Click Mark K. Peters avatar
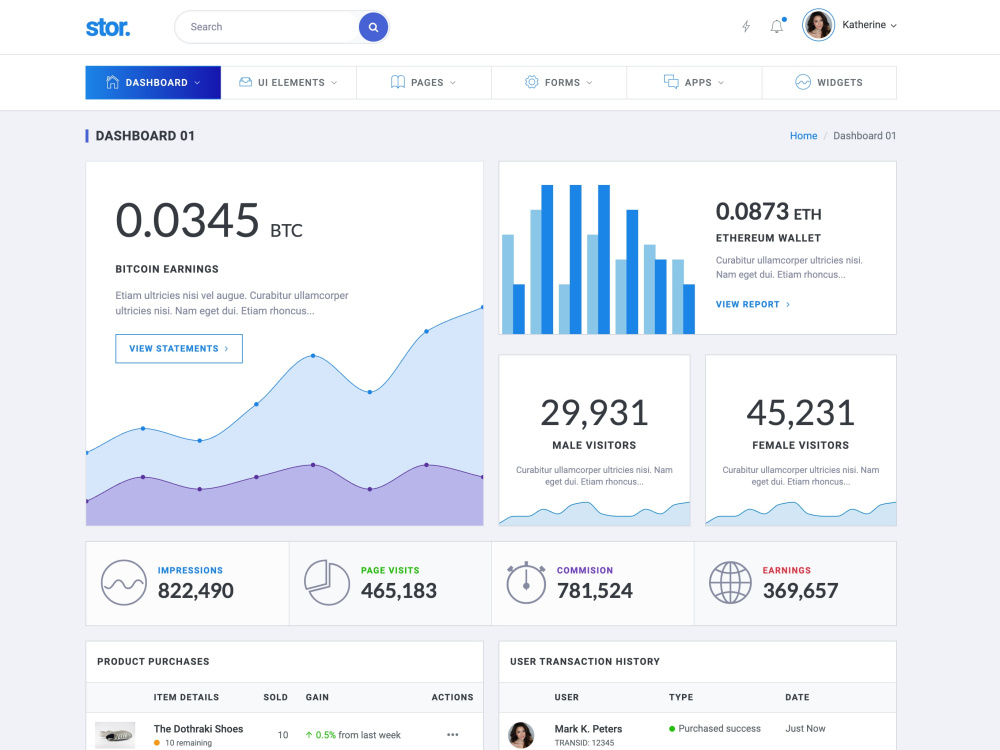This screenshot has height=750, width=1000. pos(521,735)
